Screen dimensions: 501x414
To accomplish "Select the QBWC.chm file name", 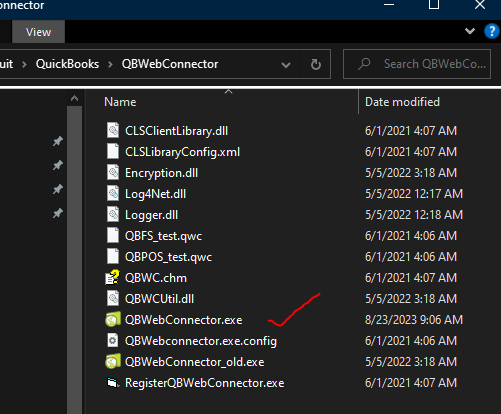I will pos(156,278).
